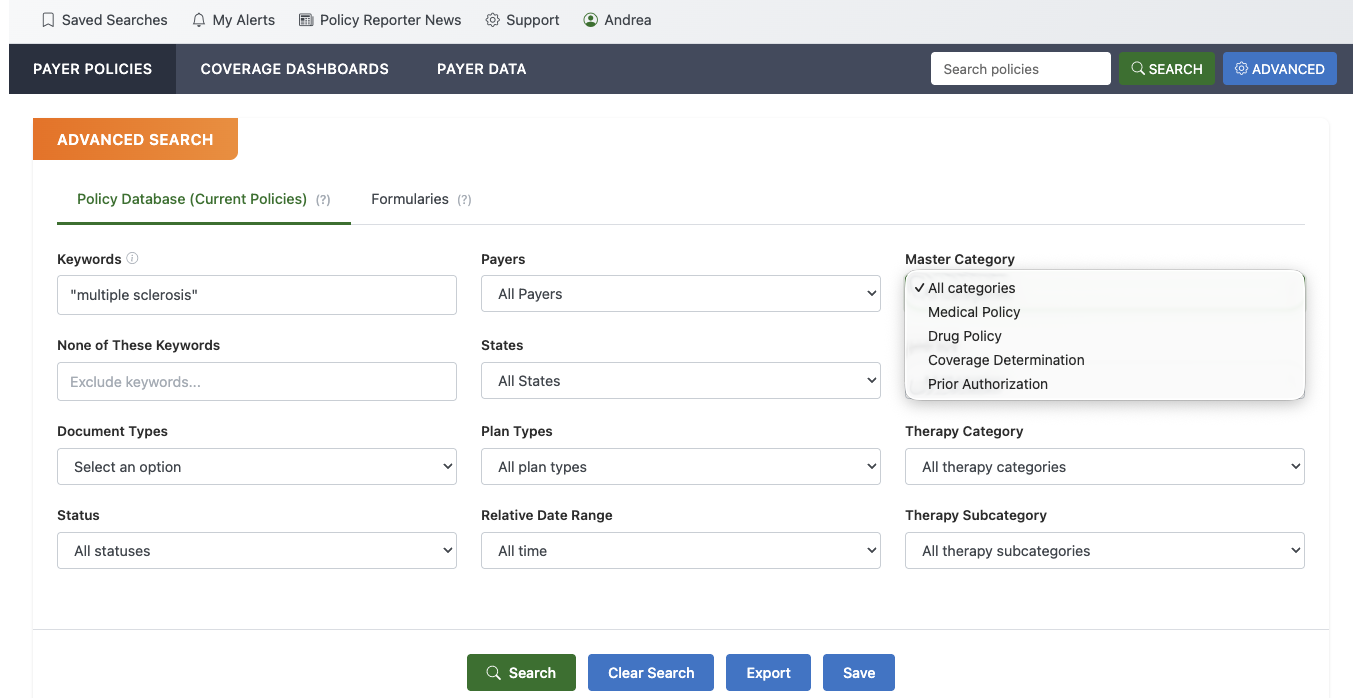Expand the Status dropdown
Viewport: 1358px width, 698px height.
[256, 550]
